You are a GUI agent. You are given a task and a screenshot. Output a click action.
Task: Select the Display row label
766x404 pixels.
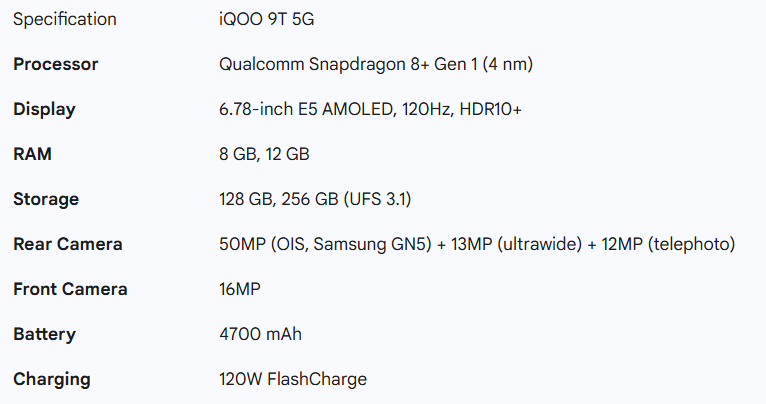coord(44,109)
